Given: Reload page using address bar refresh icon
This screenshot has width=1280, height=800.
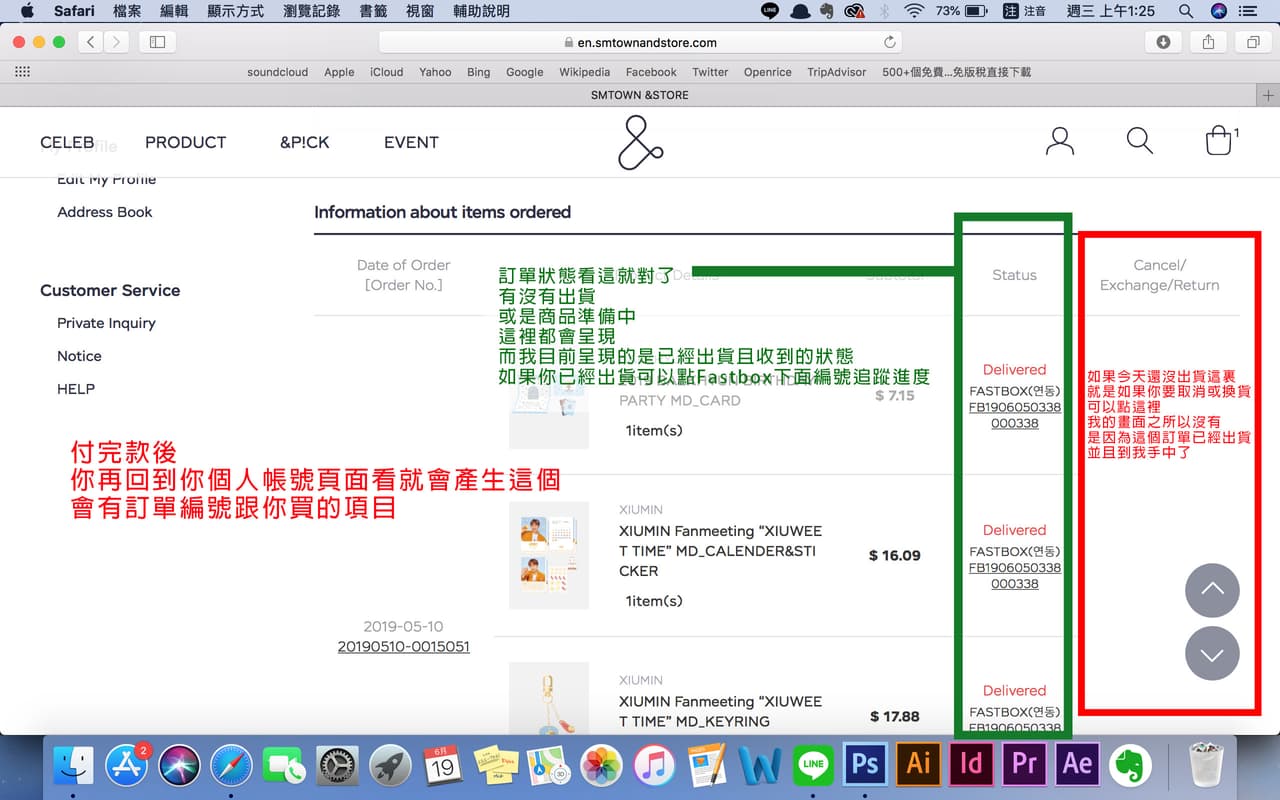Looking at the screenshot, I should click(x=889, y=43).
